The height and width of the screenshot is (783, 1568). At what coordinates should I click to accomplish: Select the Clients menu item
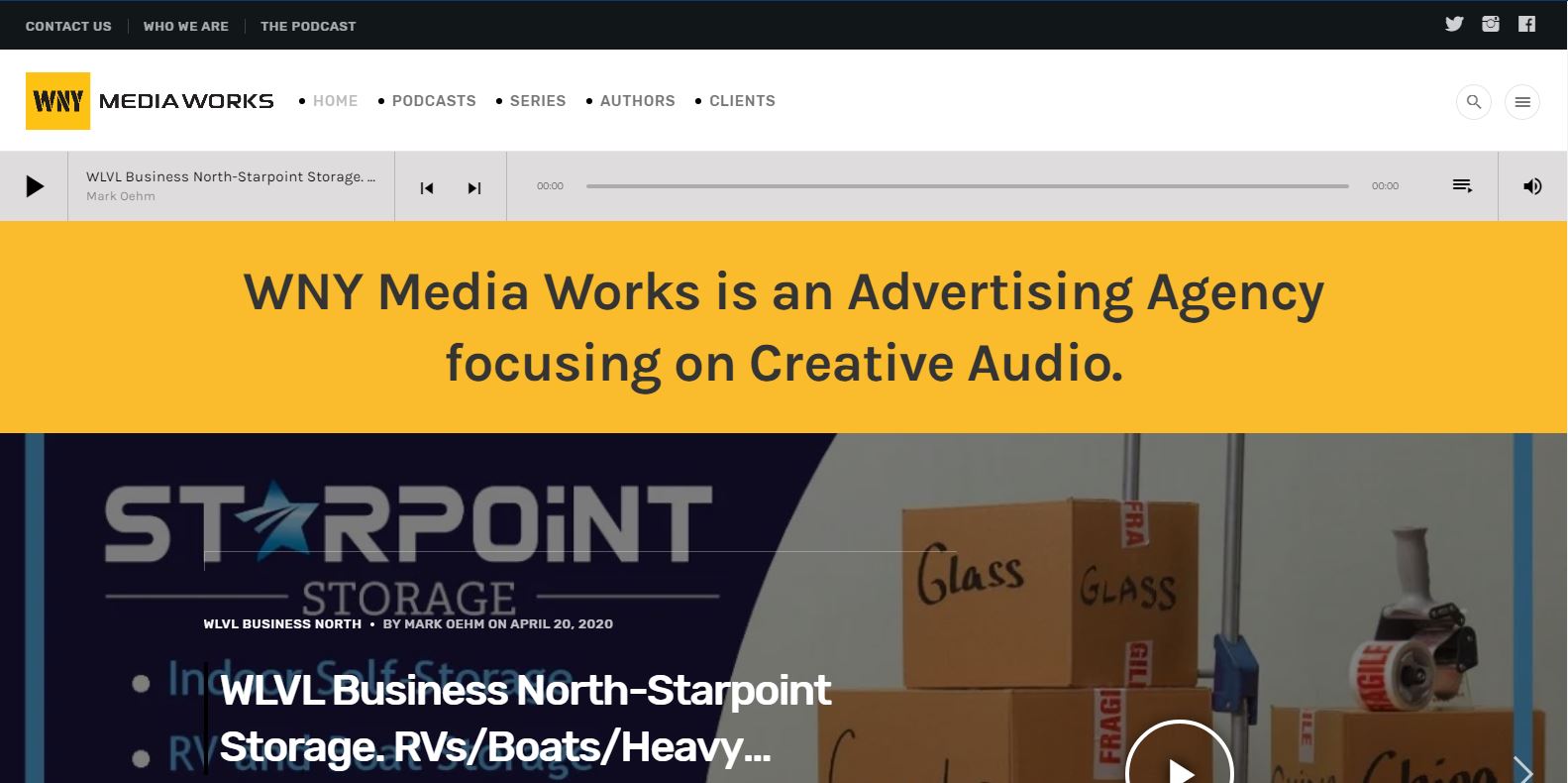[742, 101]
